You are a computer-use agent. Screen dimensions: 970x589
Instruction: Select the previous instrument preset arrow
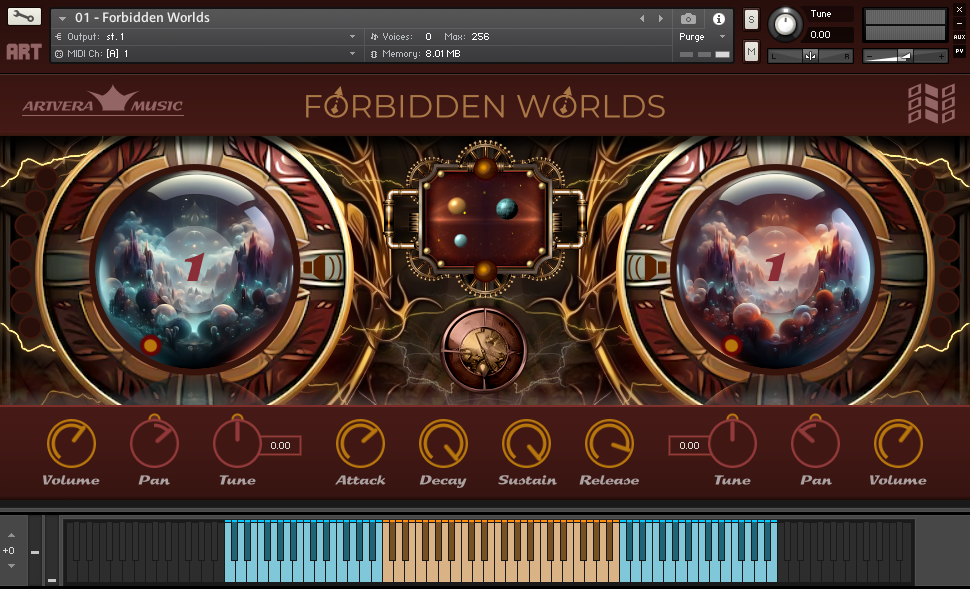(642, 18)
